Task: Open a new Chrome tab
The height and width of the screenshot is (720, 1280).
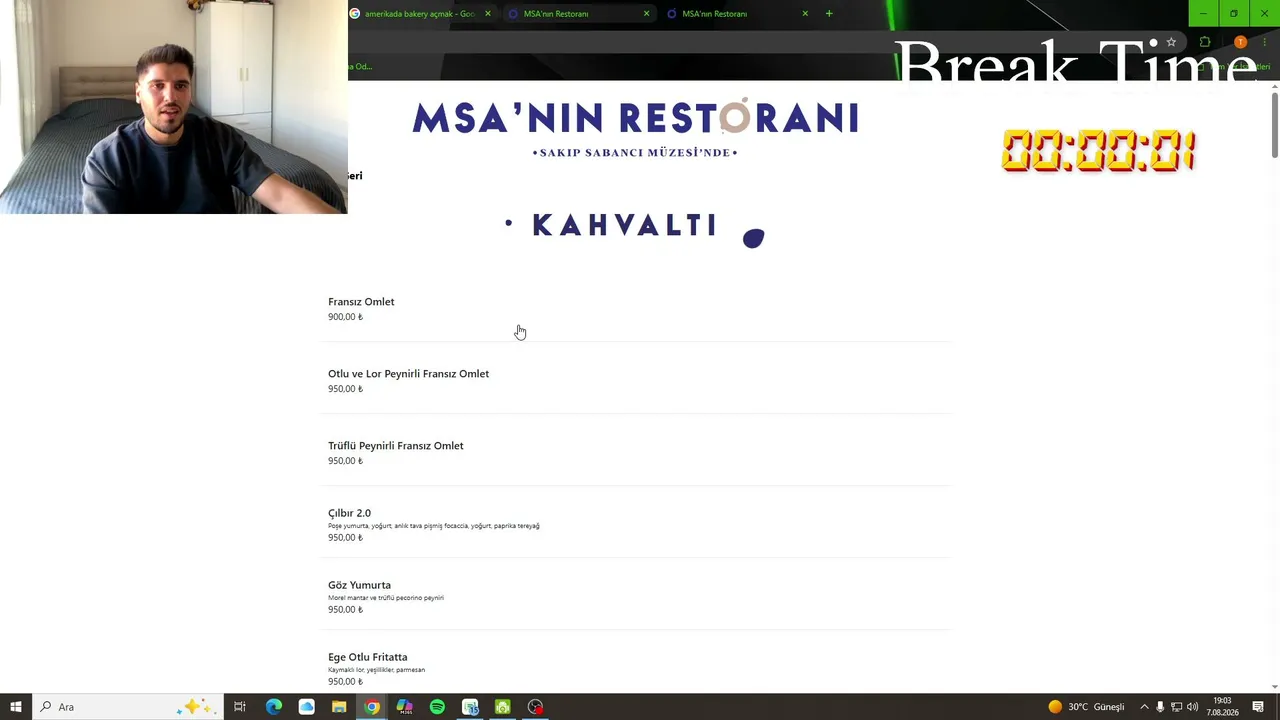Action: click(829, 14)
